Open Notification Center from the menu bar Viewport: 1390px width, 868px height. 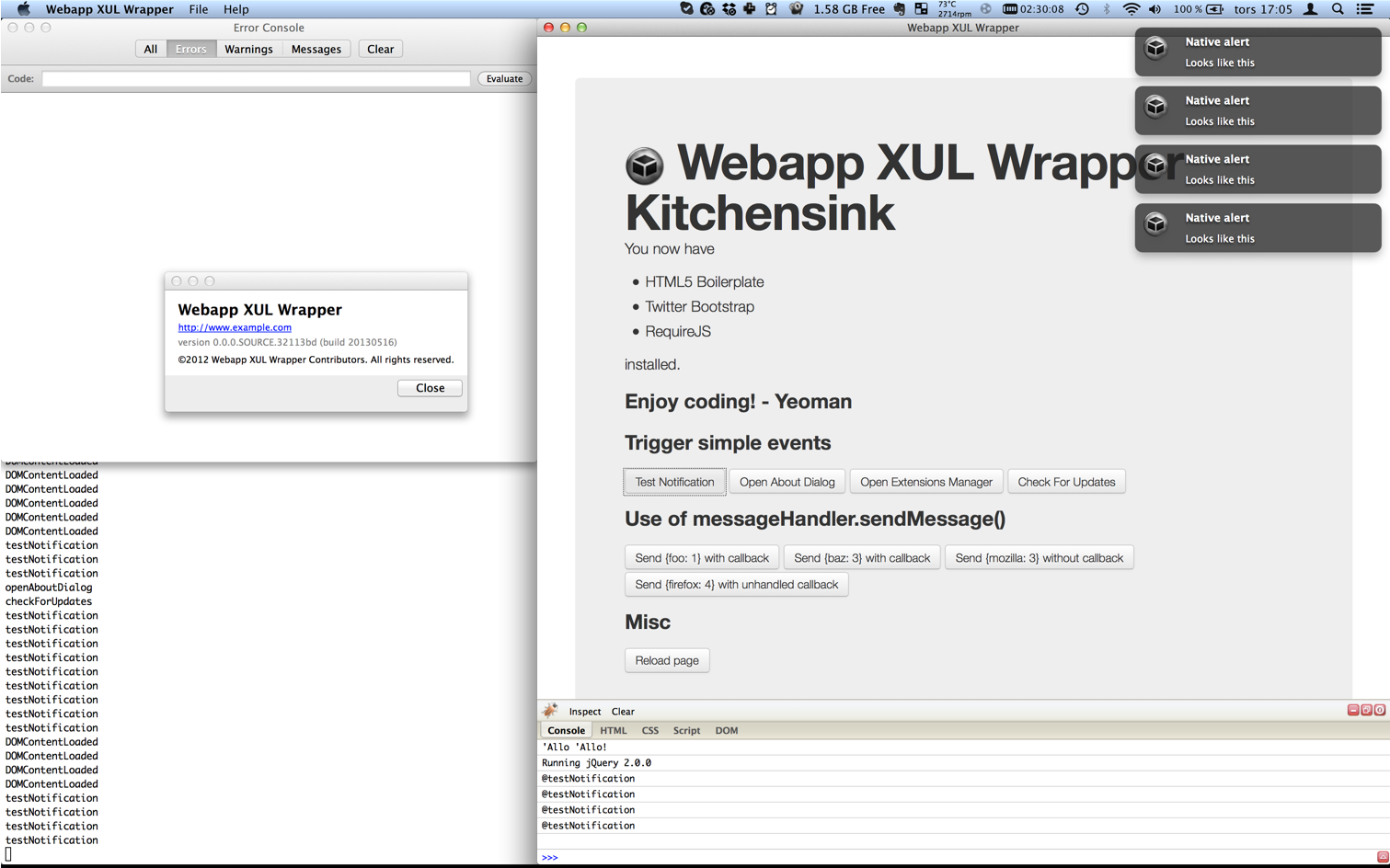click(1366, 9)
